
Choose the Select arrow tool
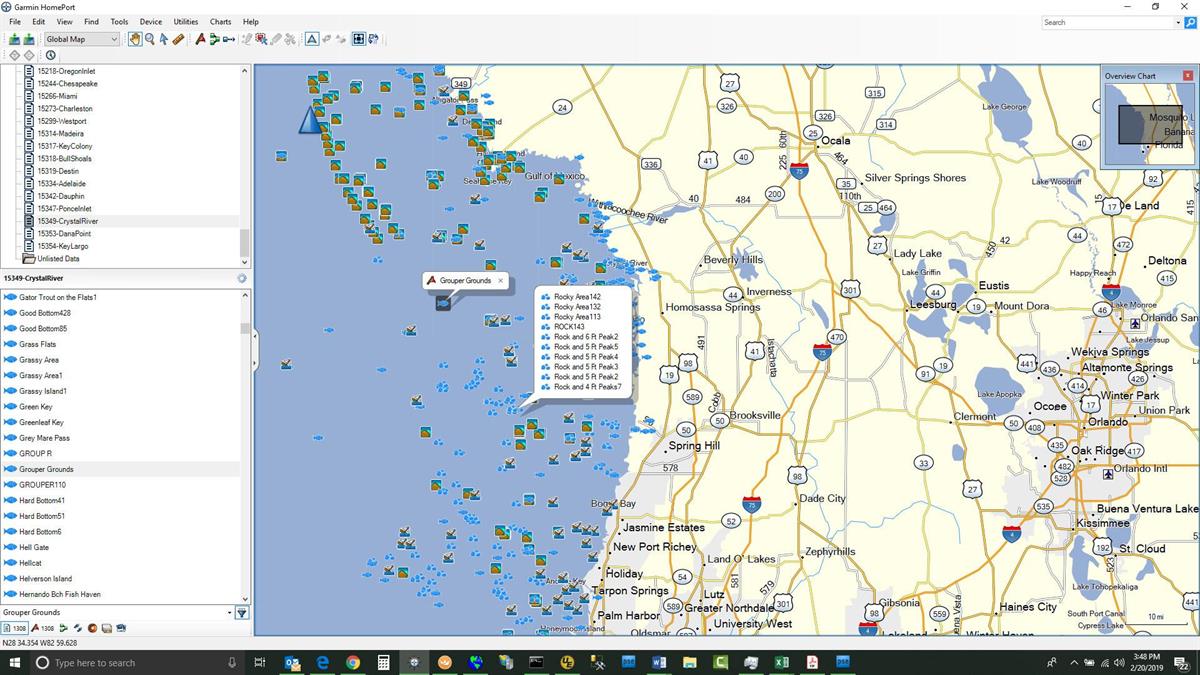coord(163,39)
